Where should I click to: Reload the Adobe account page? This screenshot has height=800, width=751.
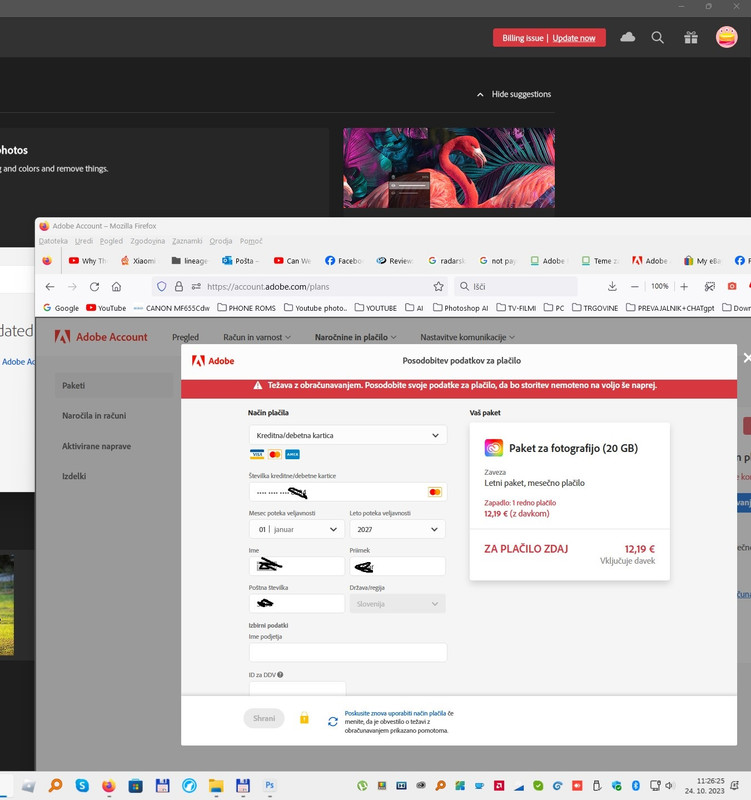(x=94, y=287)
